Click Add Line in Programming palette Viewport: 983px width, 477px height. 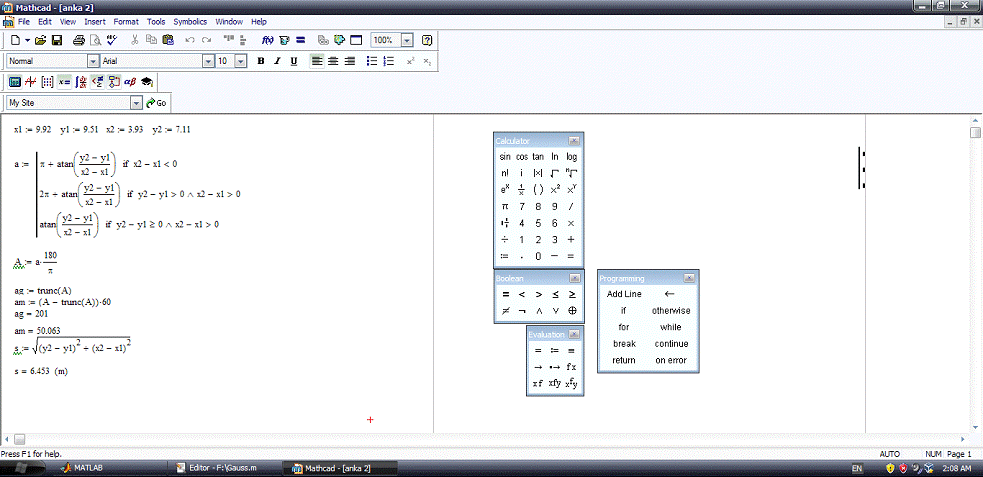tap(624, 294)
